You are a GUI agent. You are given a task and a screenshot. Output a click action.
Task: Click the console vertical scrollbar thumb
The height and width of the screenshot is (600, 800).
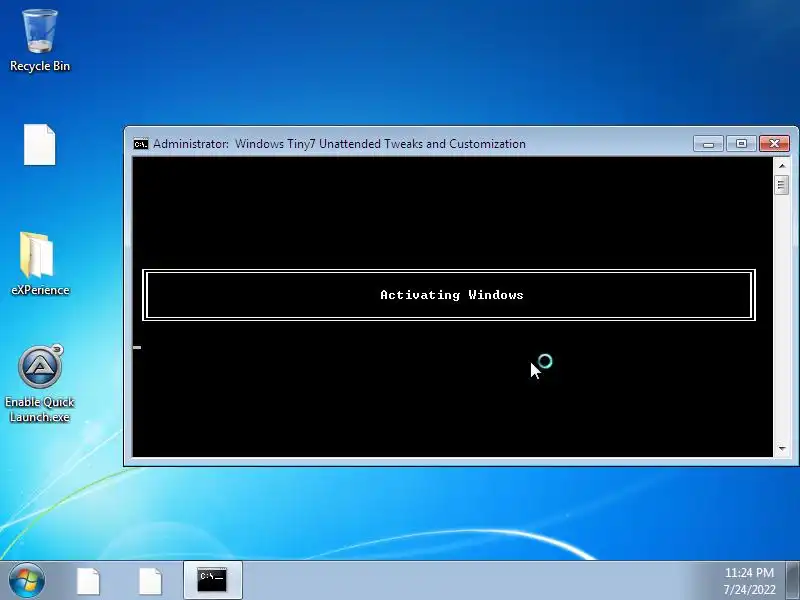[x=782, y=185]
